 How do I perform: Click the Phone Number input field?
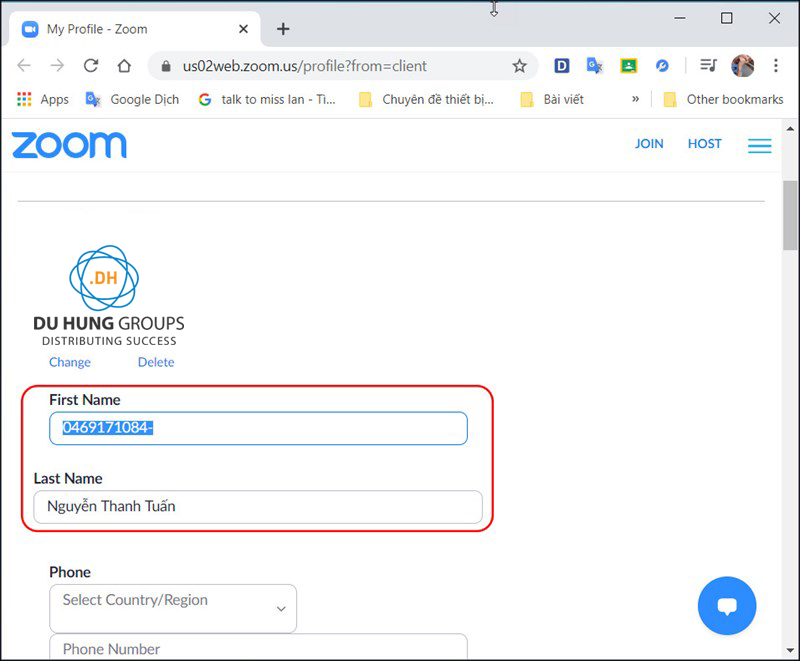258,648
